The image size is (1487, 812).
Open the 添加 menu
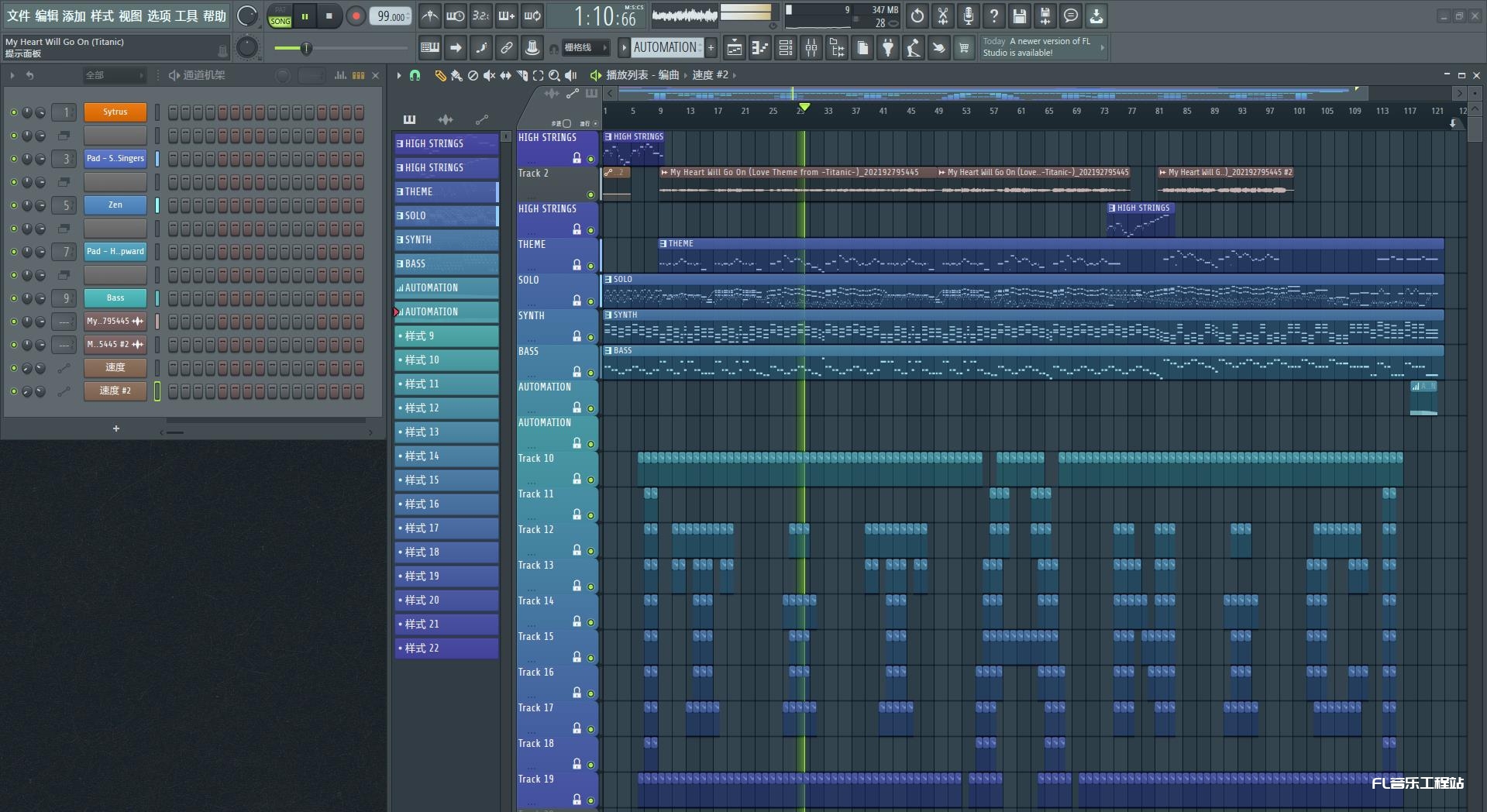[74, 16]
